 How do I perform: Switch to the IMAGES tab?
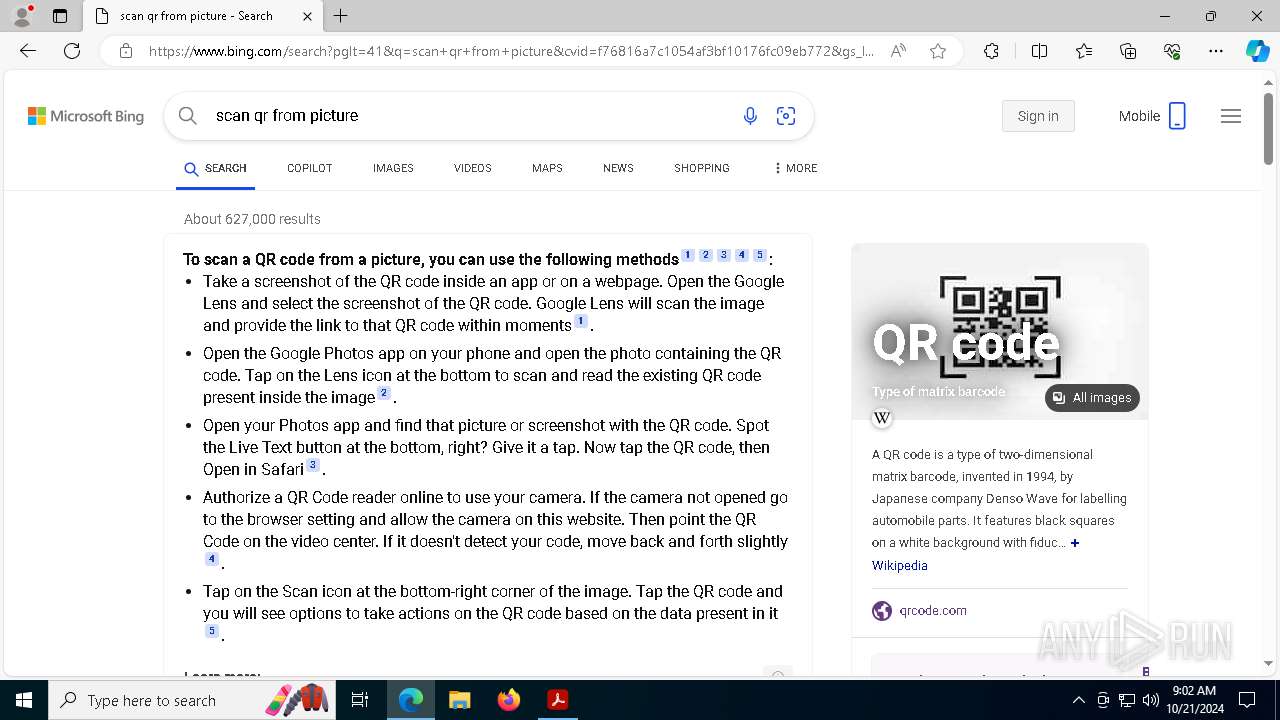[x=393, y=168]
